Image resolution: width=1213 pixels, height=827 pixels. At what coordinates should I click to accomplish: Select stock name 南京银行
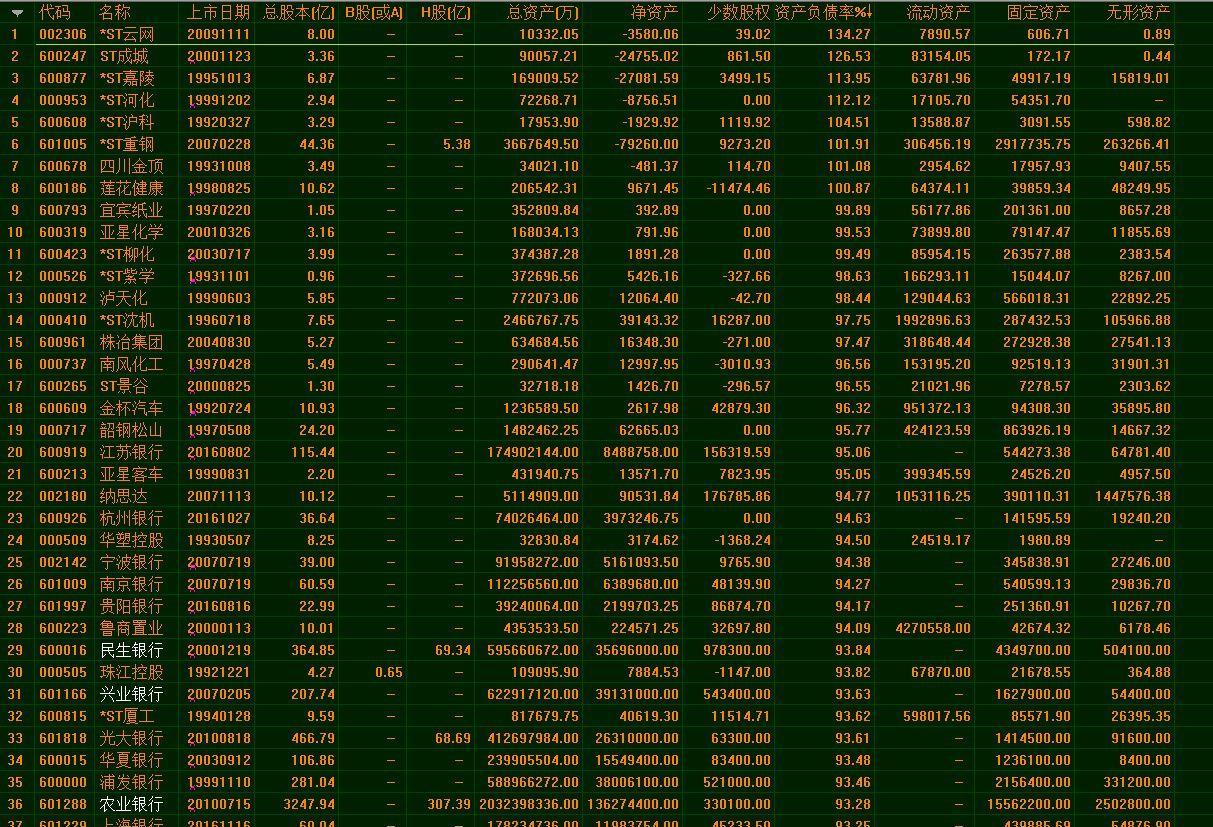(131, 584)
